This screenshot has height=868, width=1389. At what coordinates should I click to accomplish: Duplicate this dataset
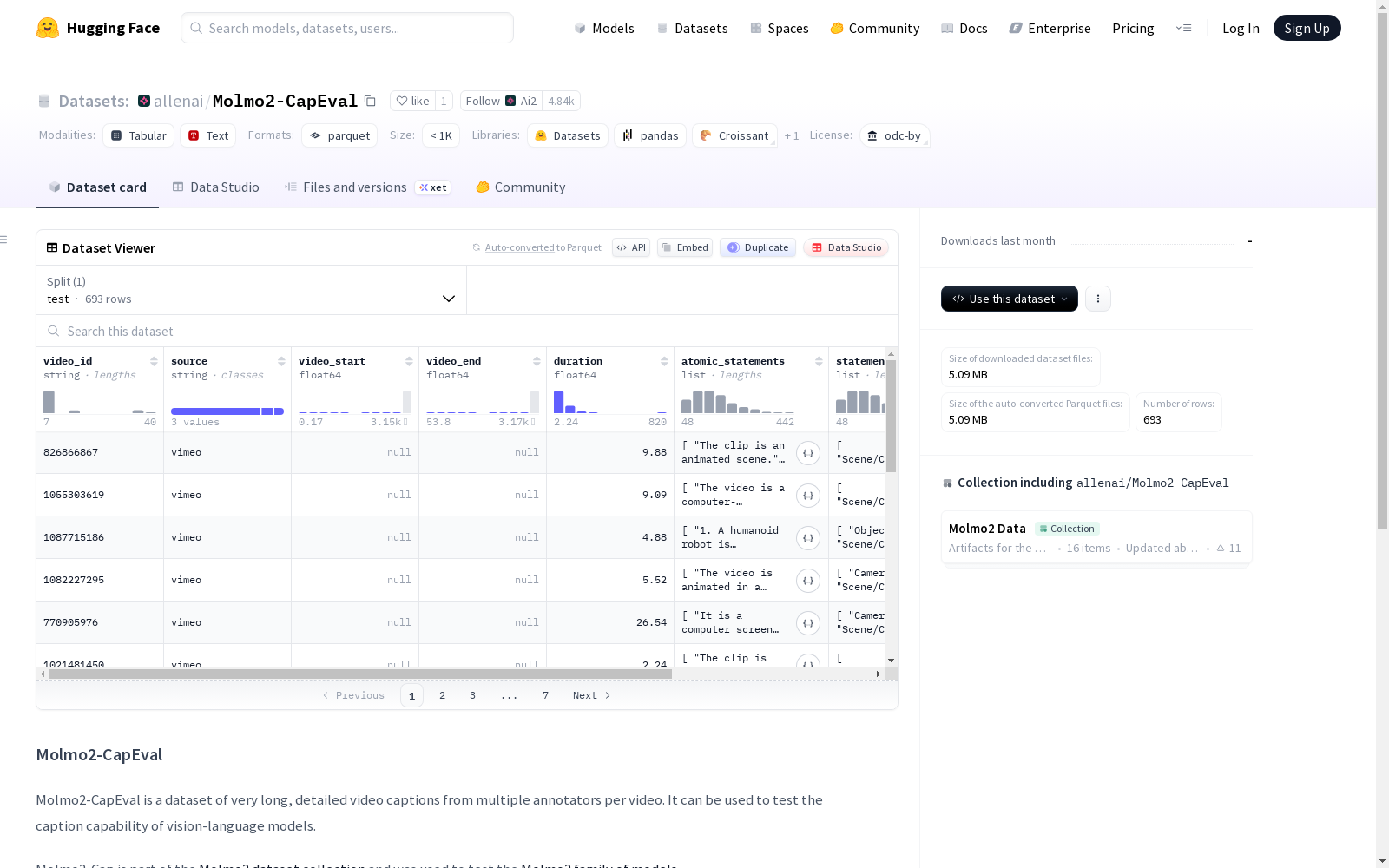pos(758,247)
